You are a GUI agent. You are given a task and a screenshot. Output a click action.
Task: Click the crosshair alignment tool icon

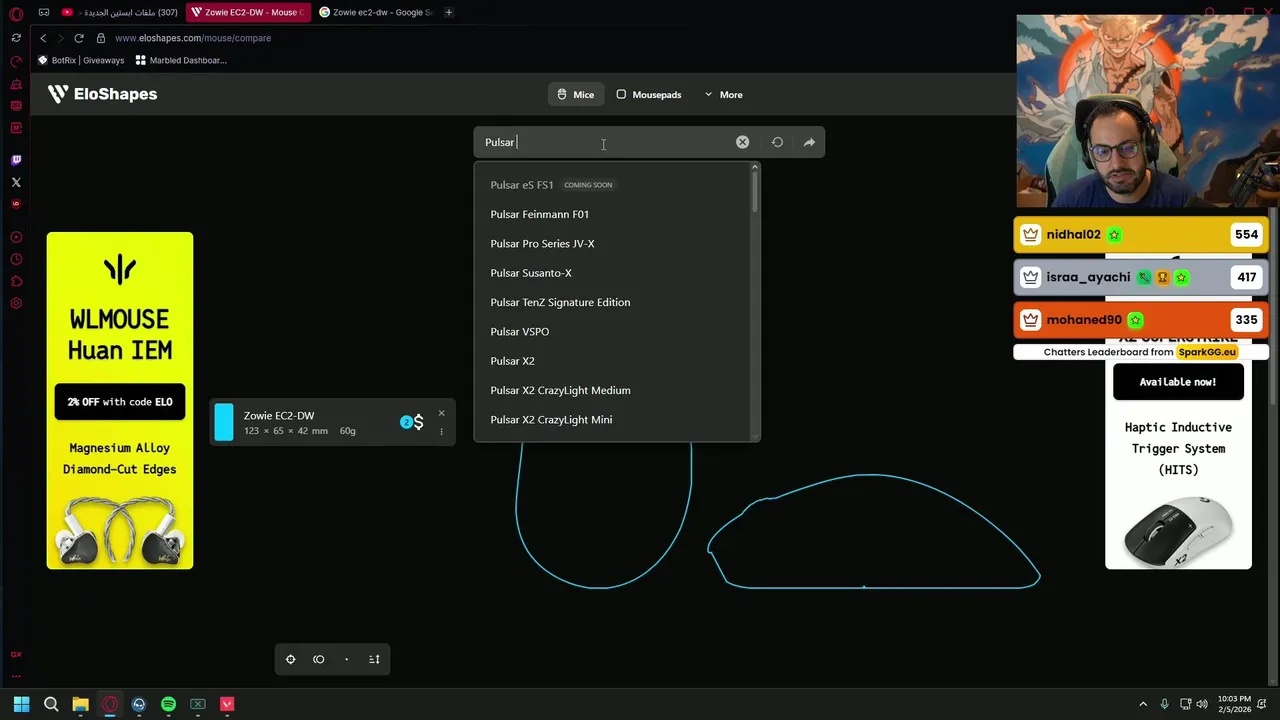tap(290, 659)
